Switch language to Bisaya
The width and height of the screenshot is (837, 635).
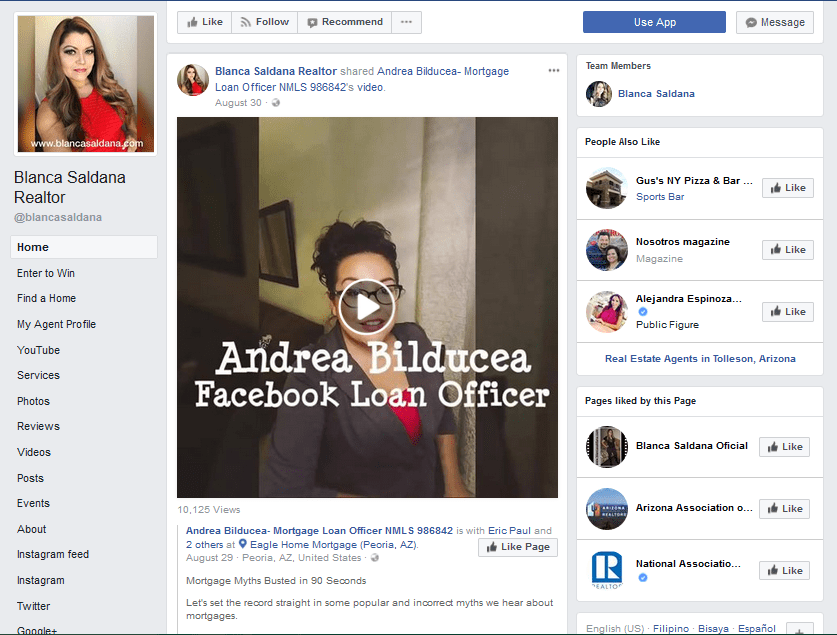[713, 629]
